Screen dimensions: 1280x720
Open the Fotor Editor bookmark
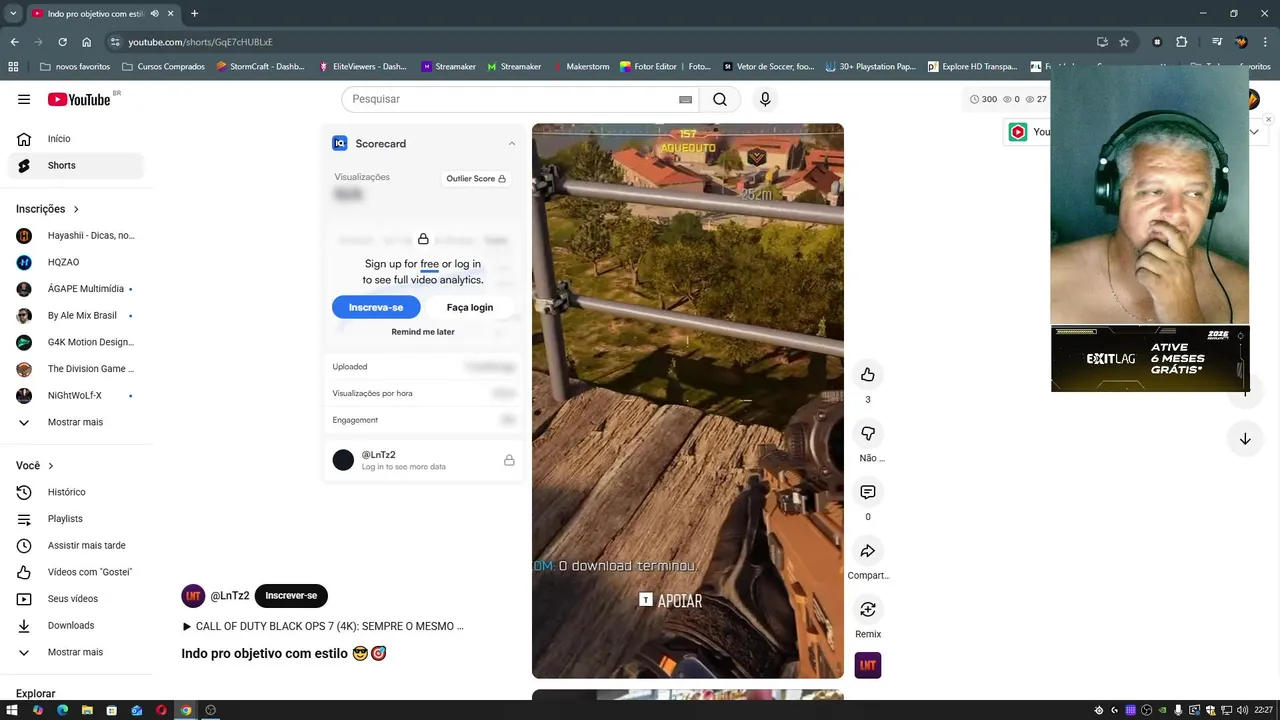coord(665,67)
